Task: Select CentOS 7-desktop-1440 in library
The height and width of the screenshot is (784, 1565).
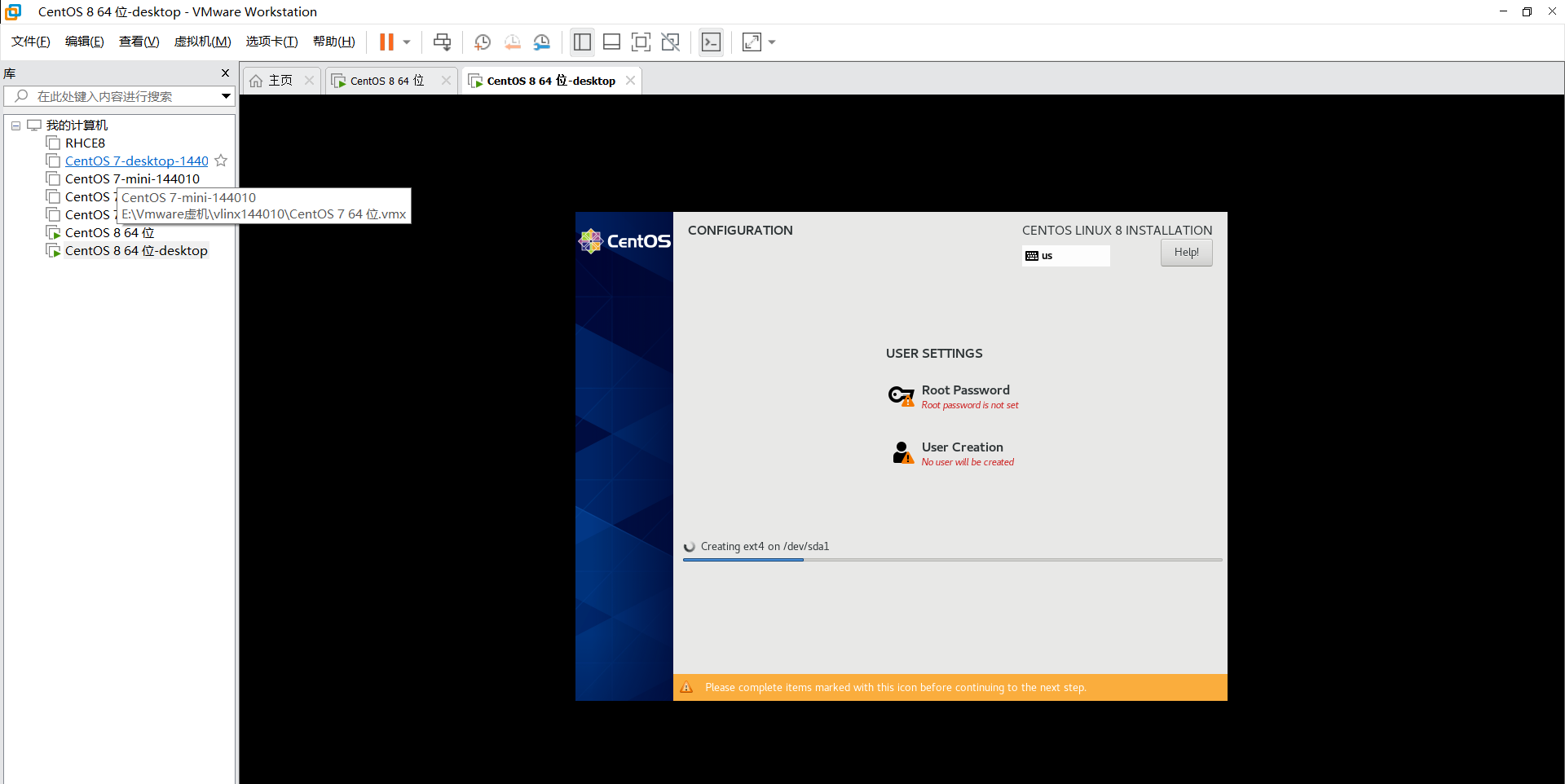Action: tap(137, 161)
